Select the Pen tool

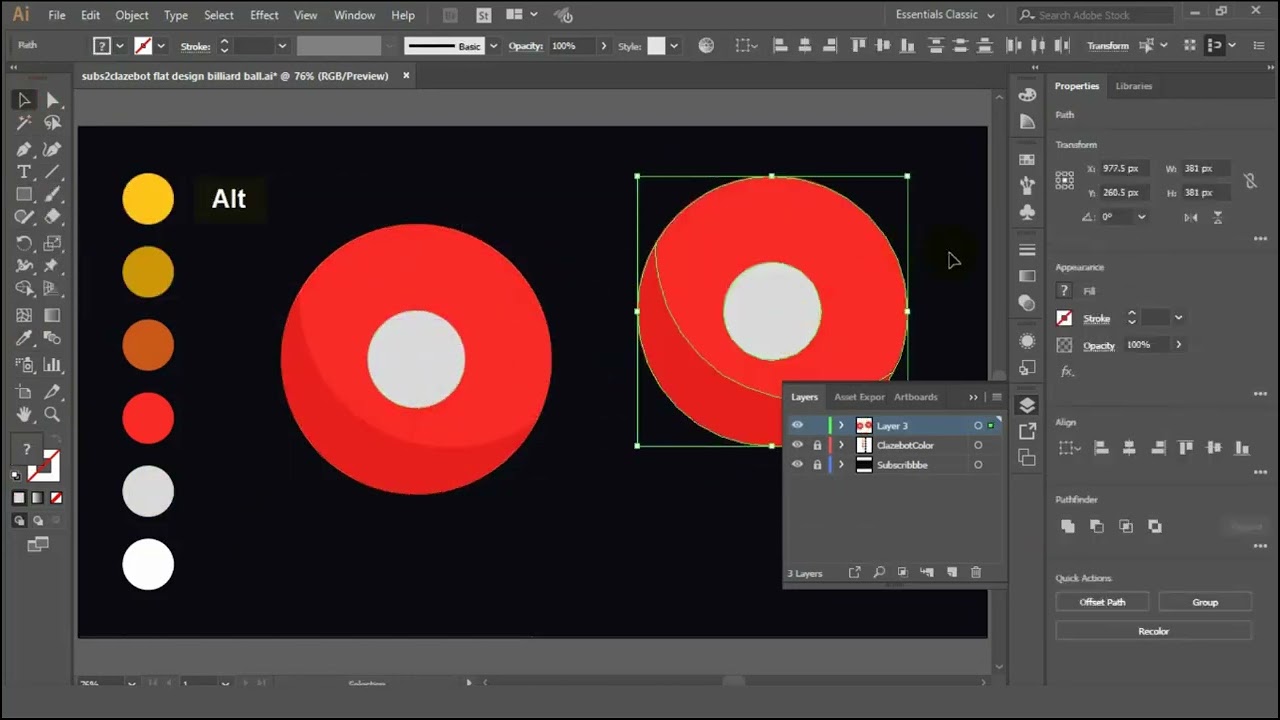(x=24, y=148)
